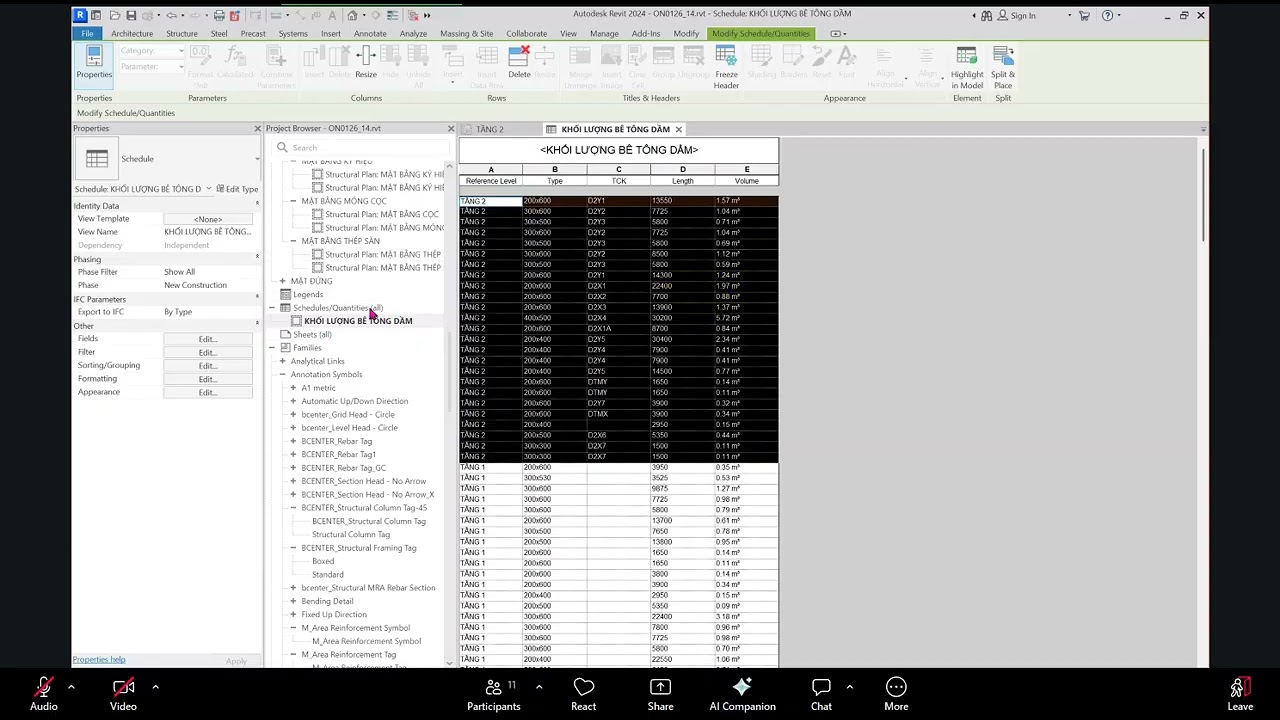This screenshot has width=1280, height=720.
Task: Close the KHỐI LƯỢNG BÊ TÔNG DẦM view tab
Action: pos(678,129)
